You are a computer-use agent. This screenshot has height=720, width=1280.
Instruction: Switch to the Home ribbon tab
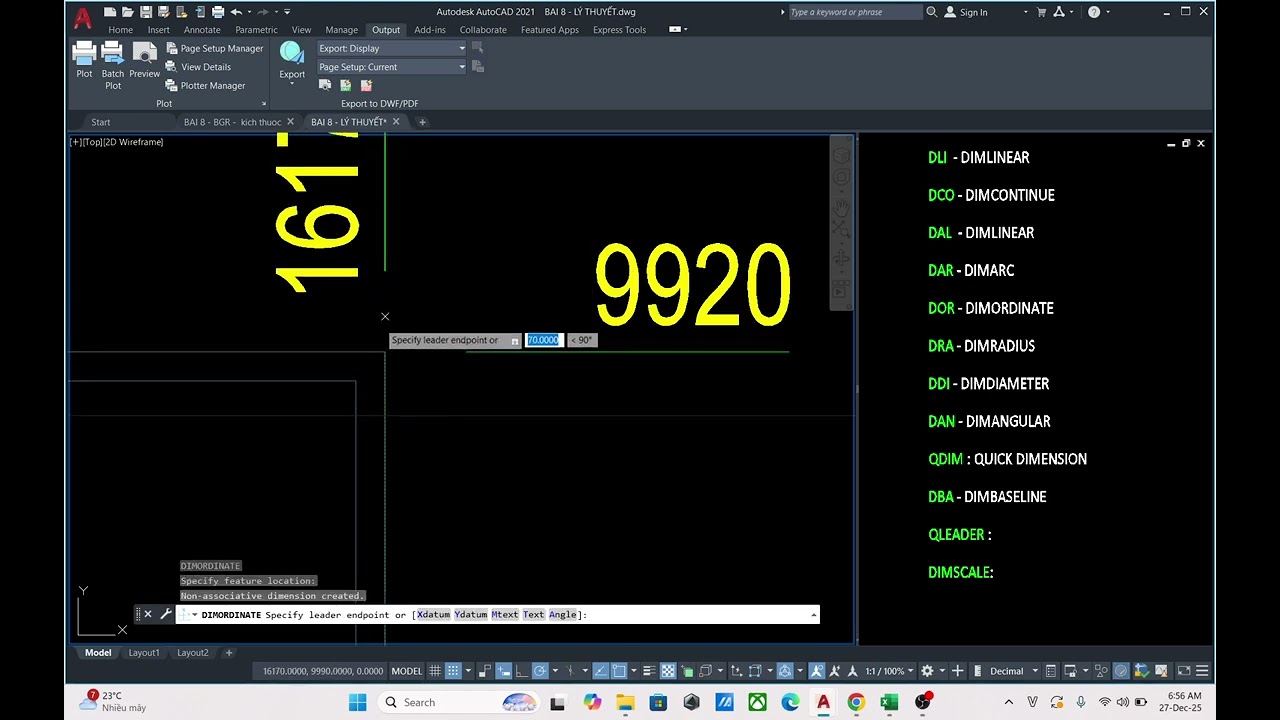120,30
